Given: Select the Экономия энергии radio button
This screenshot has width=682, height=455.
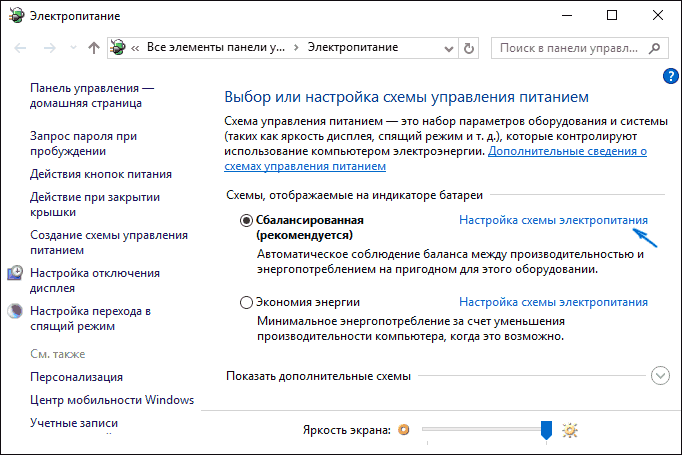Looking at the screenshot, I should click(x=246, y=302).
